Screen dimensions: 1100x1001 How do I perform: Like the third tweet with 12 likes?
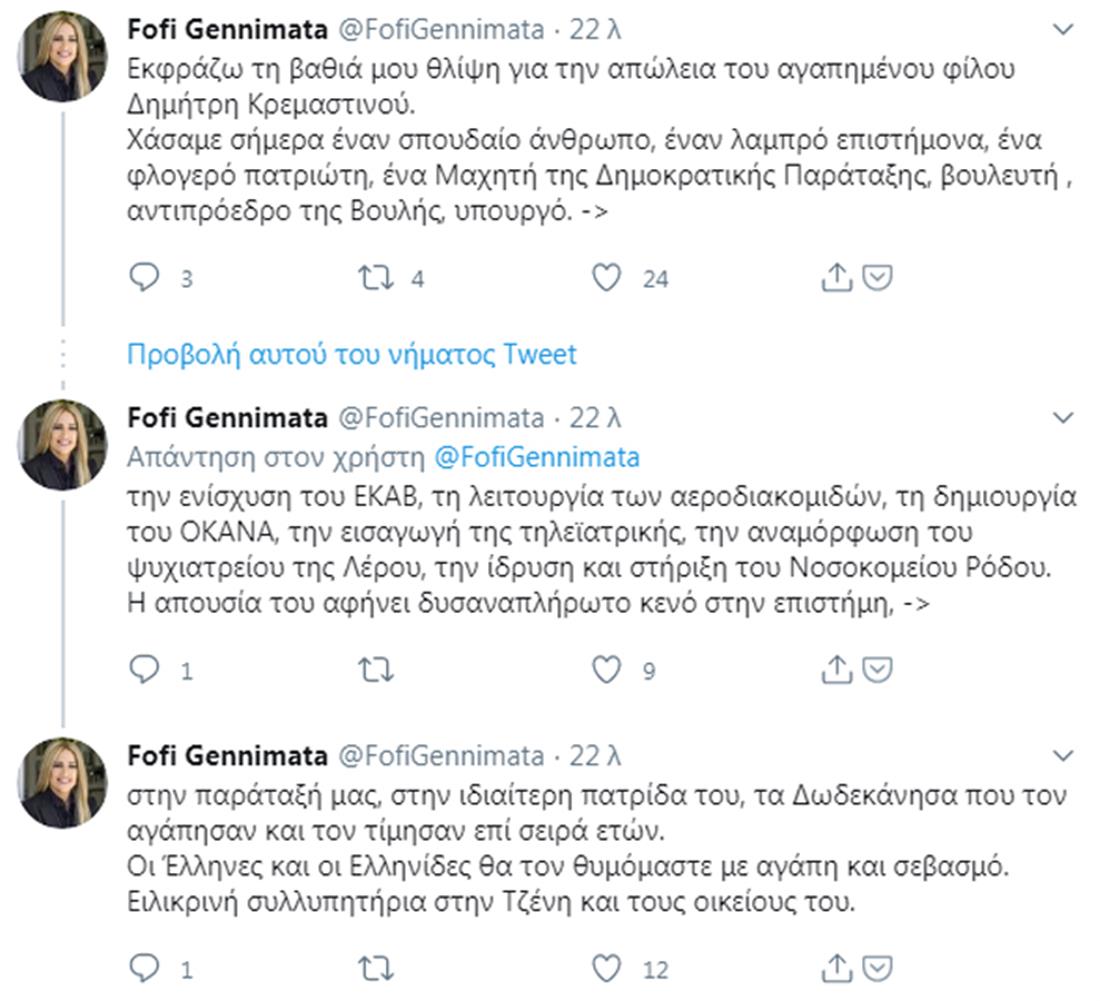click(x=607, y=967)
